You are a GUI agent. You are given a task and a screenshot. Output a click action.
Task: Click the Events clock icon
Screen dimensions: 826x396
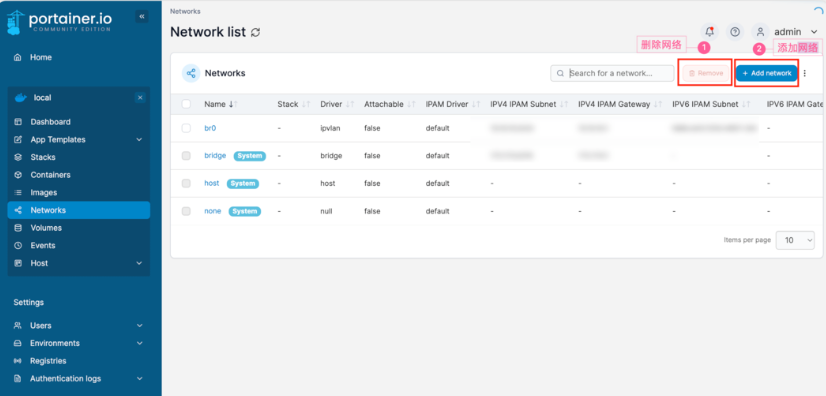(18, 245)
